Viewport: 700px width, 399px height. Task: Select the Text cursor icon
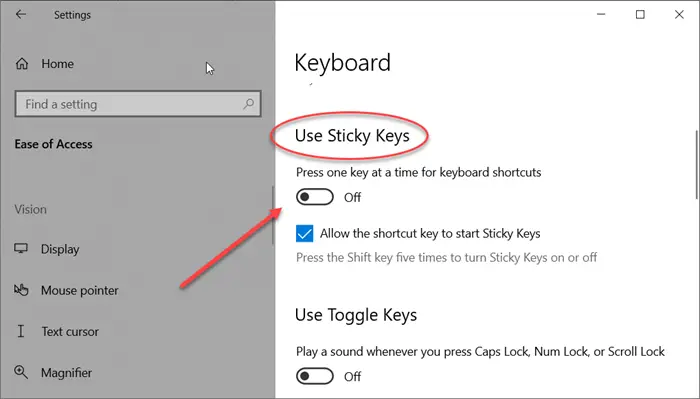21,331
